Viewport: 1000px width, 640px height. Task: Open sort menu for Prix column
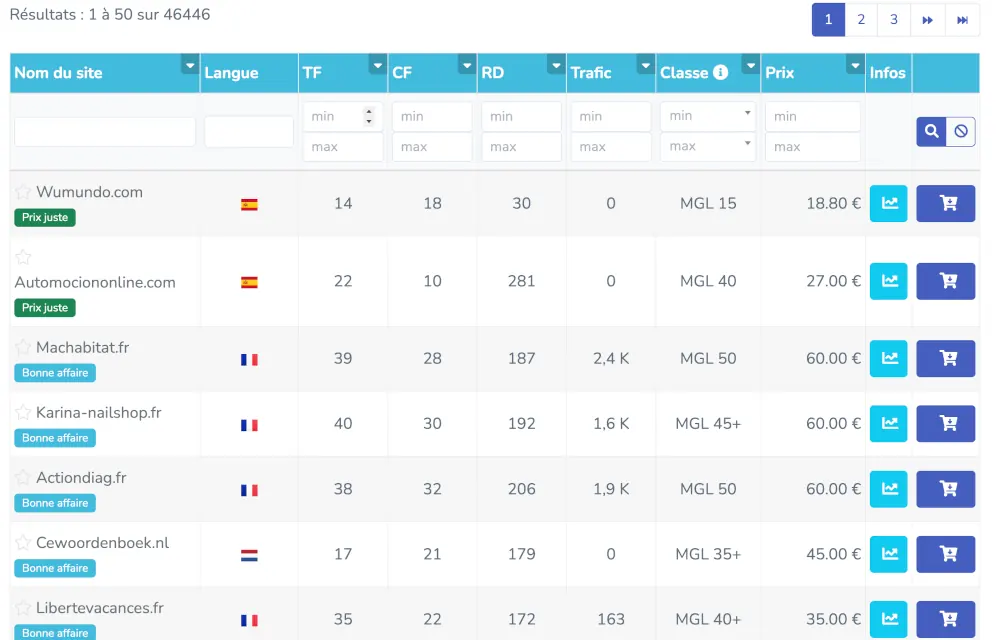(x=855, y=65)
